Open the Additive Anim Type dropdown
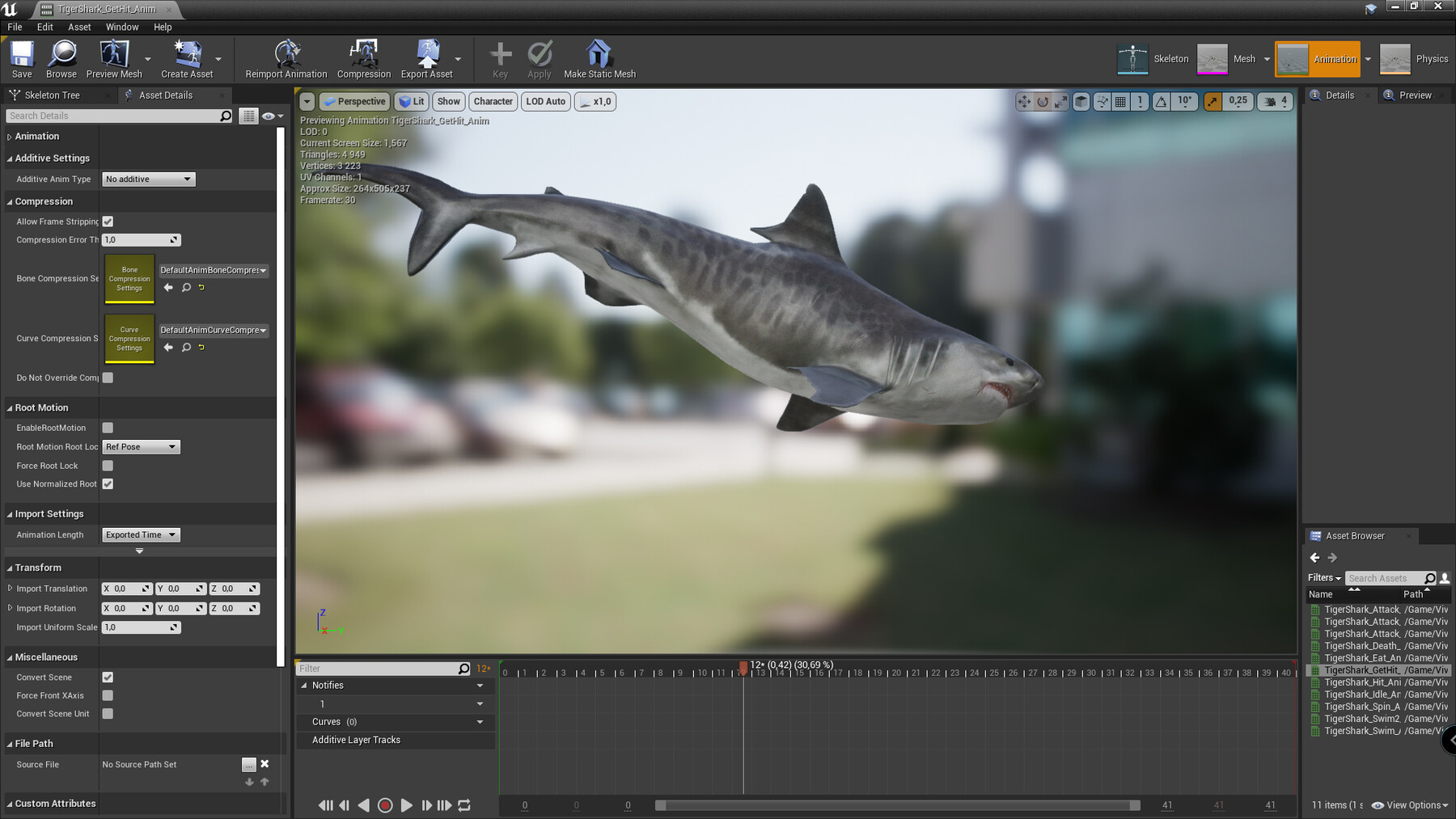 [x=148, y=179]
